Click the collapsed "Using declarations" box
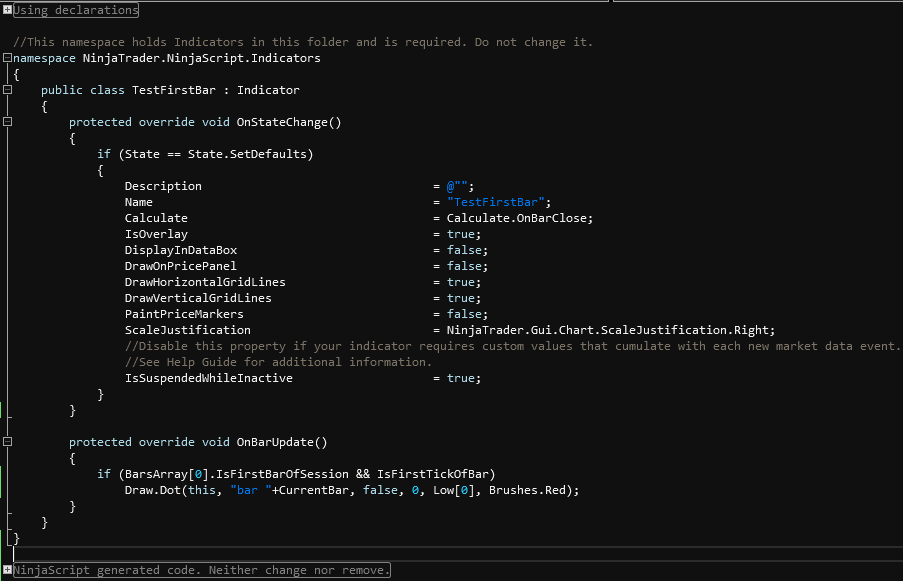Screen dimensions: 903x581 (76, 10)
